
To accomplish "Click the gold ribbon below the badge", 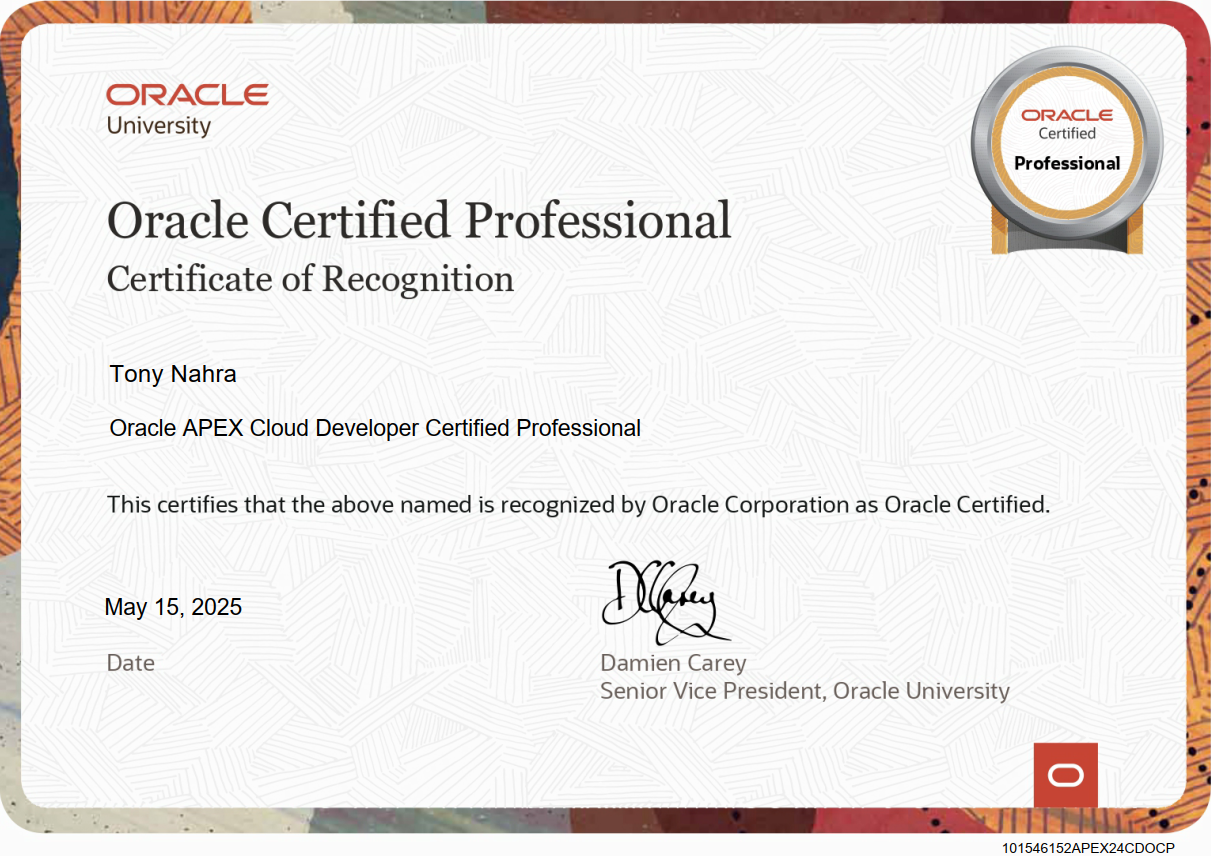I will click(x=1066, y=240).
